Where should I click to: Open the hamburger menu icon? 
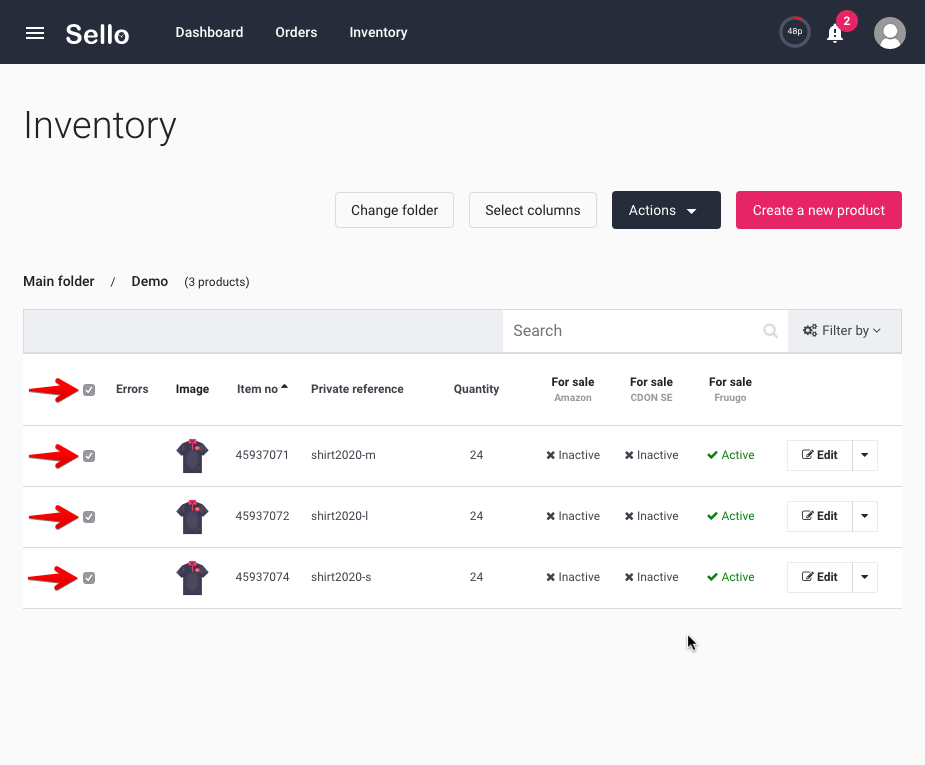click(x=35, y=33)
